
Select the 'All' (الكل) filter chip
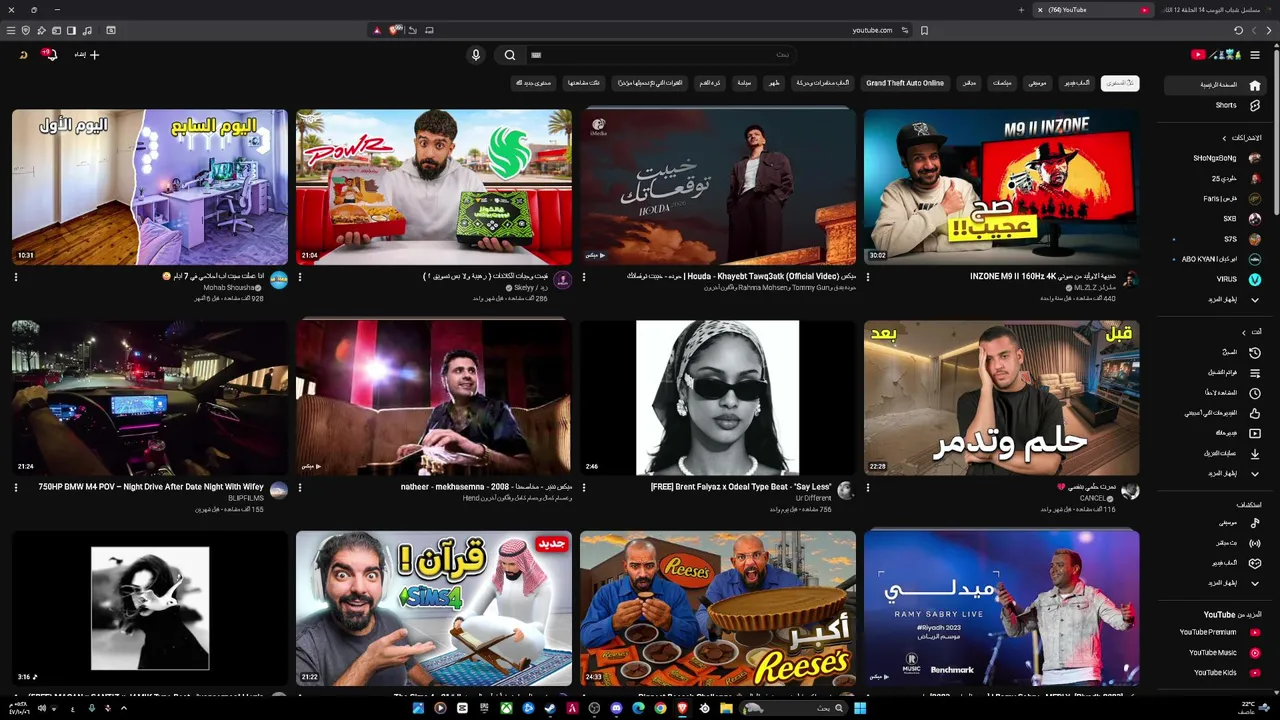[x=1120, y=83]
